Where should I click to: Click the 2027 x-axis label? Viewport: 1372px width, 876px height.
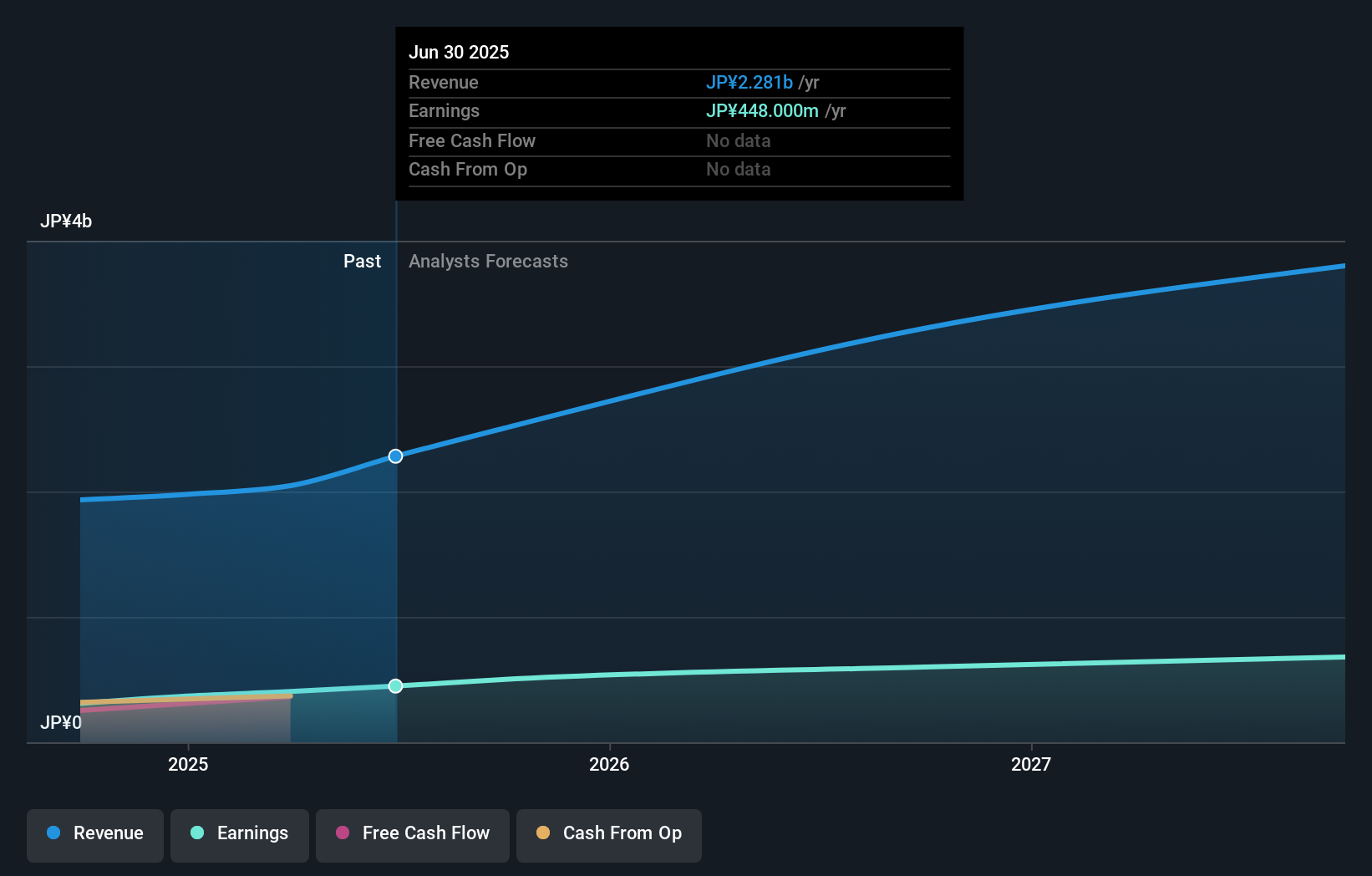[x=1031, y=764]
